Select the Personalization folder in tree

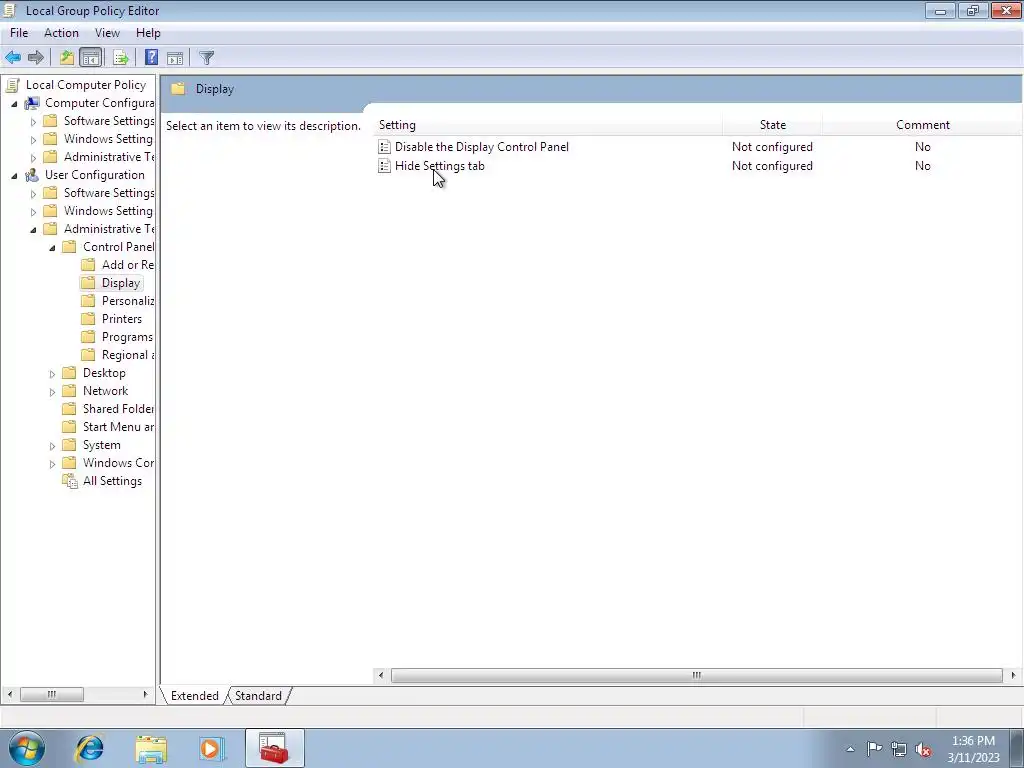click(x=128, y=301)
